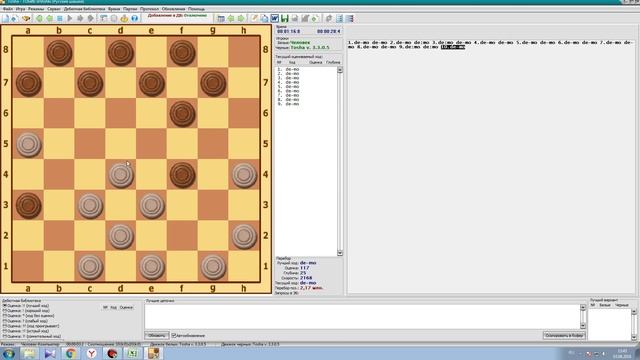Click up arrow of best chains scrollbar

click(x=583, y=308)
